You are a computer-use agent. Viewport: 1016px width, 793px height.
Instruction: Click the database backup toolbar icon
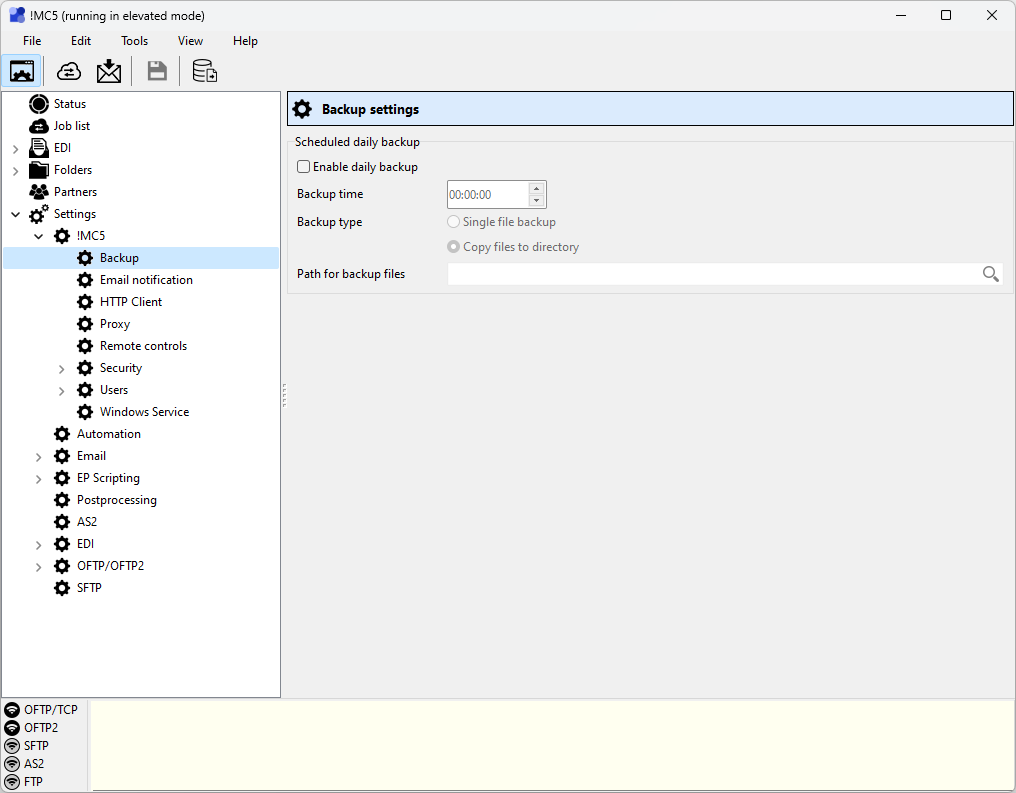[205, 71]
